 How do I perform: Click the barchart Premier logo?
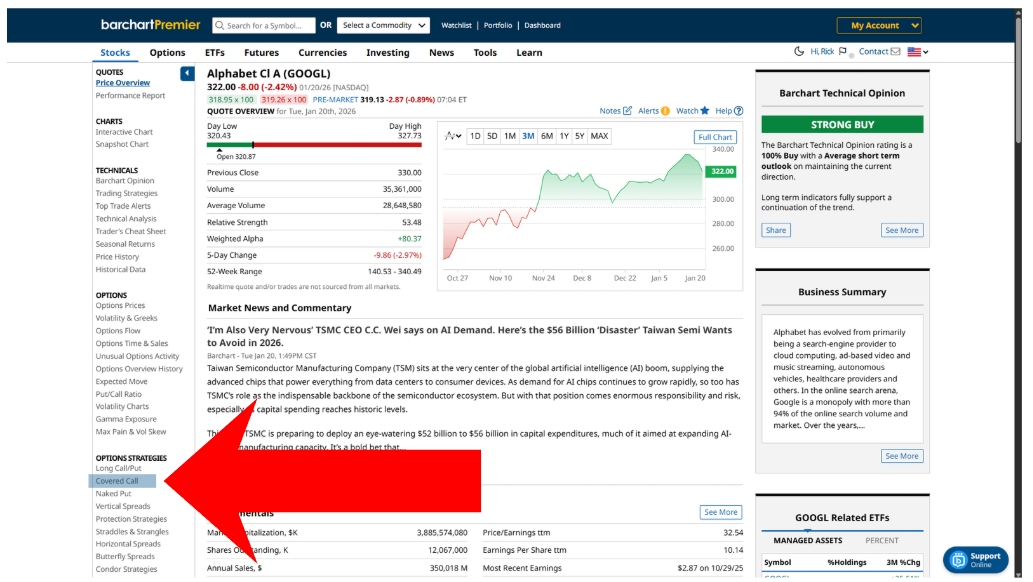point(150,25)
